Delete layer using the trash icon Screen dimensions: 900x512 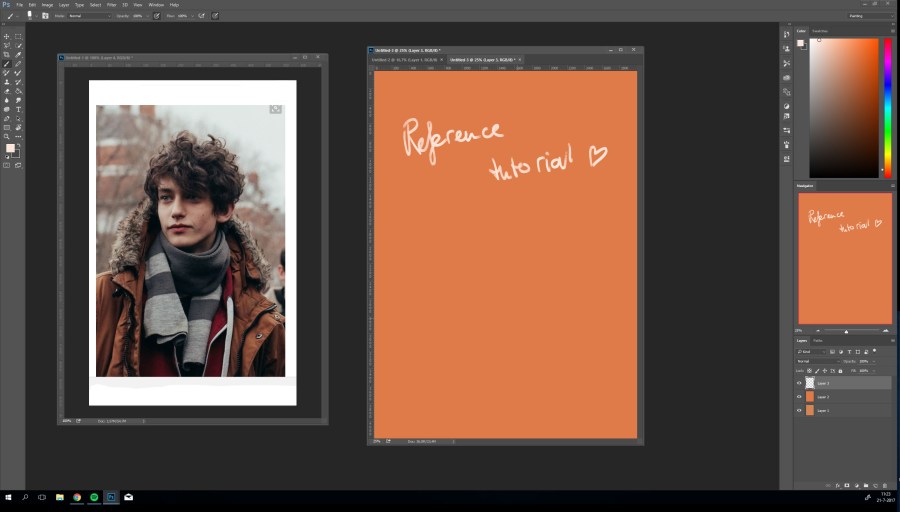[885, 485]
